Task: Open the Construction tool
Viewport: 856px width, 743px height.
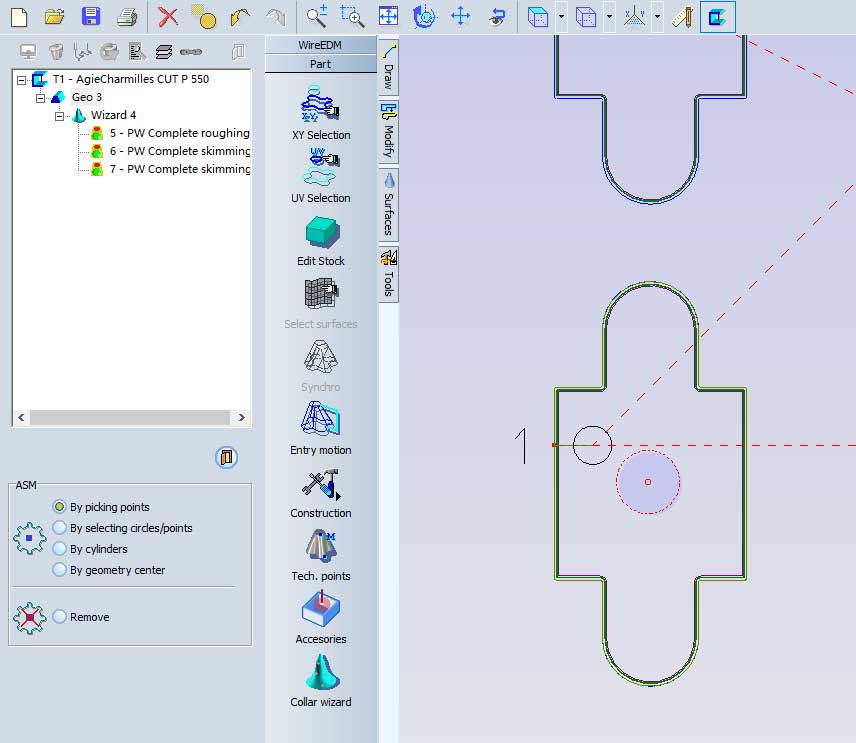Action: coord(321,484)
